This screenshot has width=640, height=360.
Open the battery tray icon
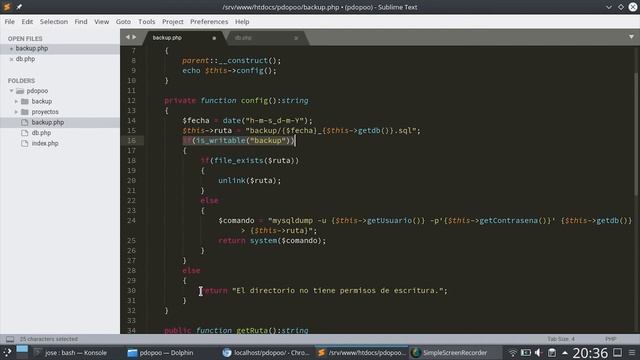526,353
